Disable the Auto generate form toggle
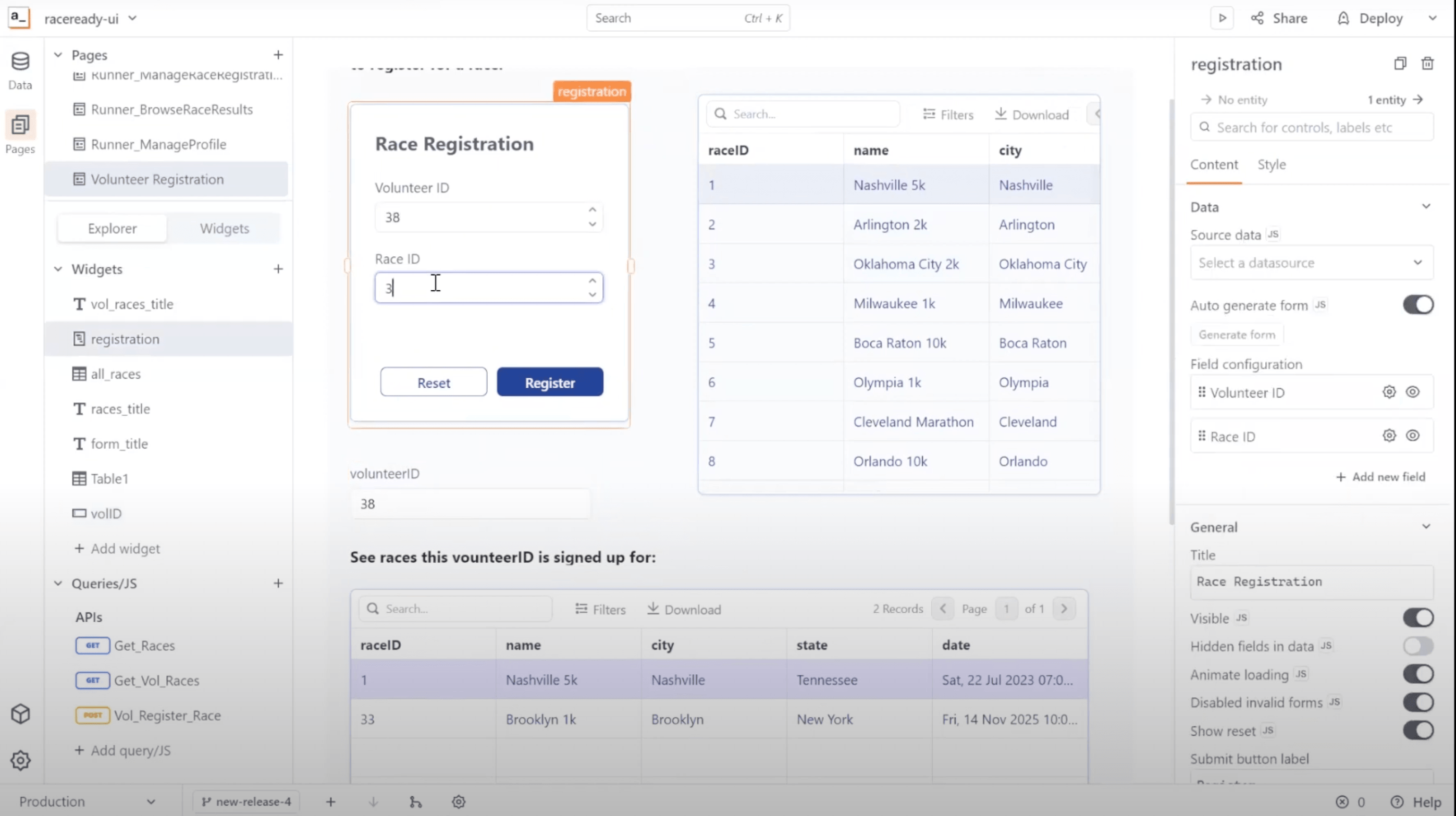1456x816 pixels. pyautogui.click(x=1417, y=305)
